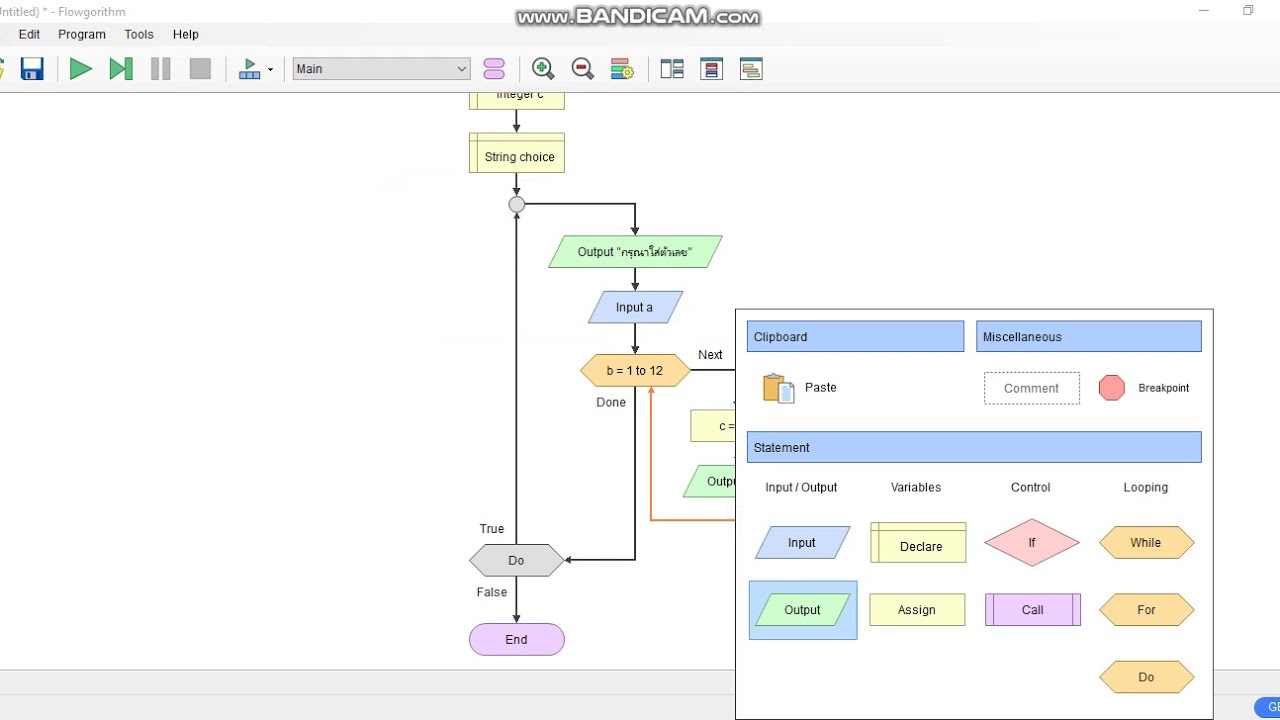Open the source code viewer icon
Image resolution: width=1280 pixels, height=720 pixels.
751,69
